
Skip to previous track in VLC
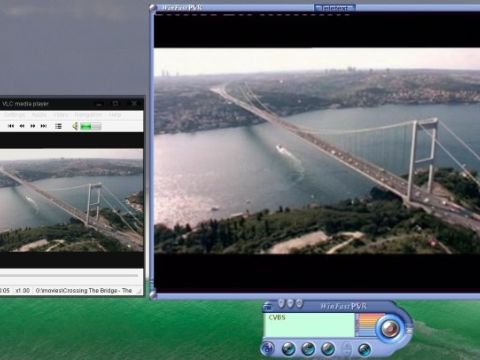[11, 126]
